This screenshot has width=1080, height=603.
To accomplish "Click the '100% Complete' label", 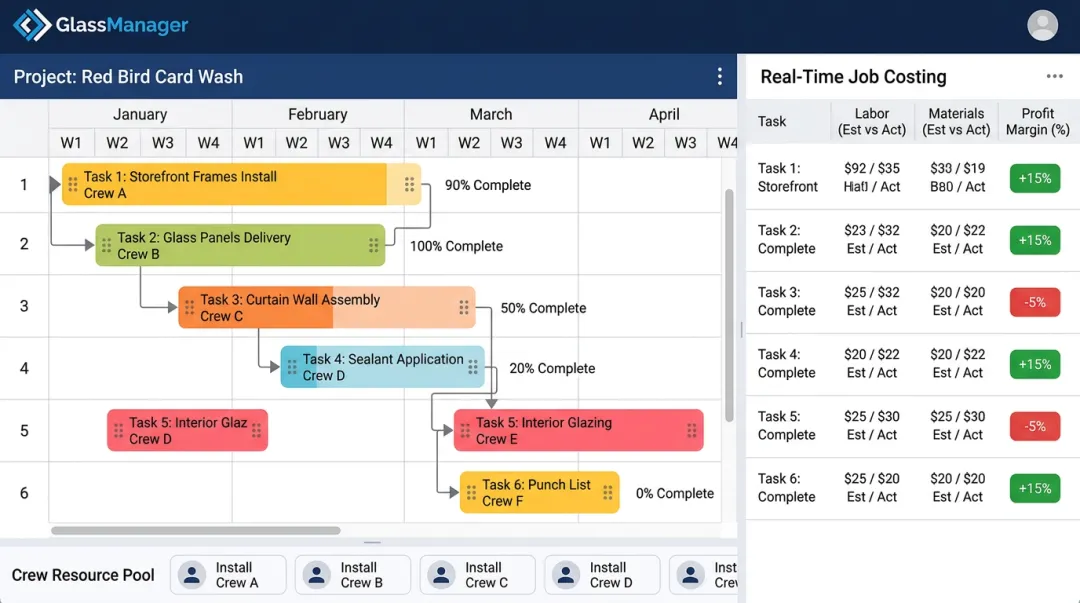I will click(456, 246).
